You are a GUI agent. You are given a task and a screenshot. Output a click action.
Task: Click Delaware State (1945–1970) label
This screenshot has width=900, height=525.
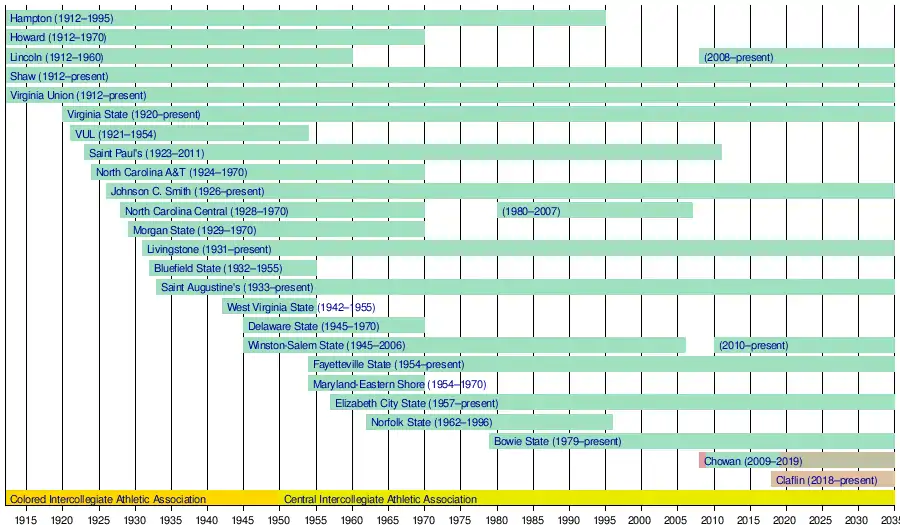pyautogui.click(x=313, y=326)
